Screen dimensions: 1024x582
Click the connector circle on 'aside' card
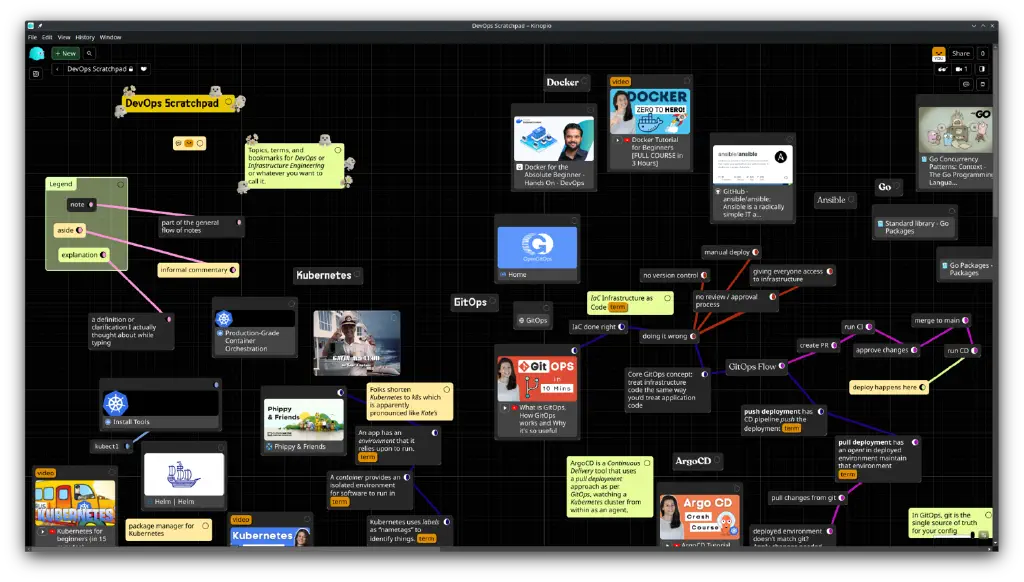tap(79, 230)
